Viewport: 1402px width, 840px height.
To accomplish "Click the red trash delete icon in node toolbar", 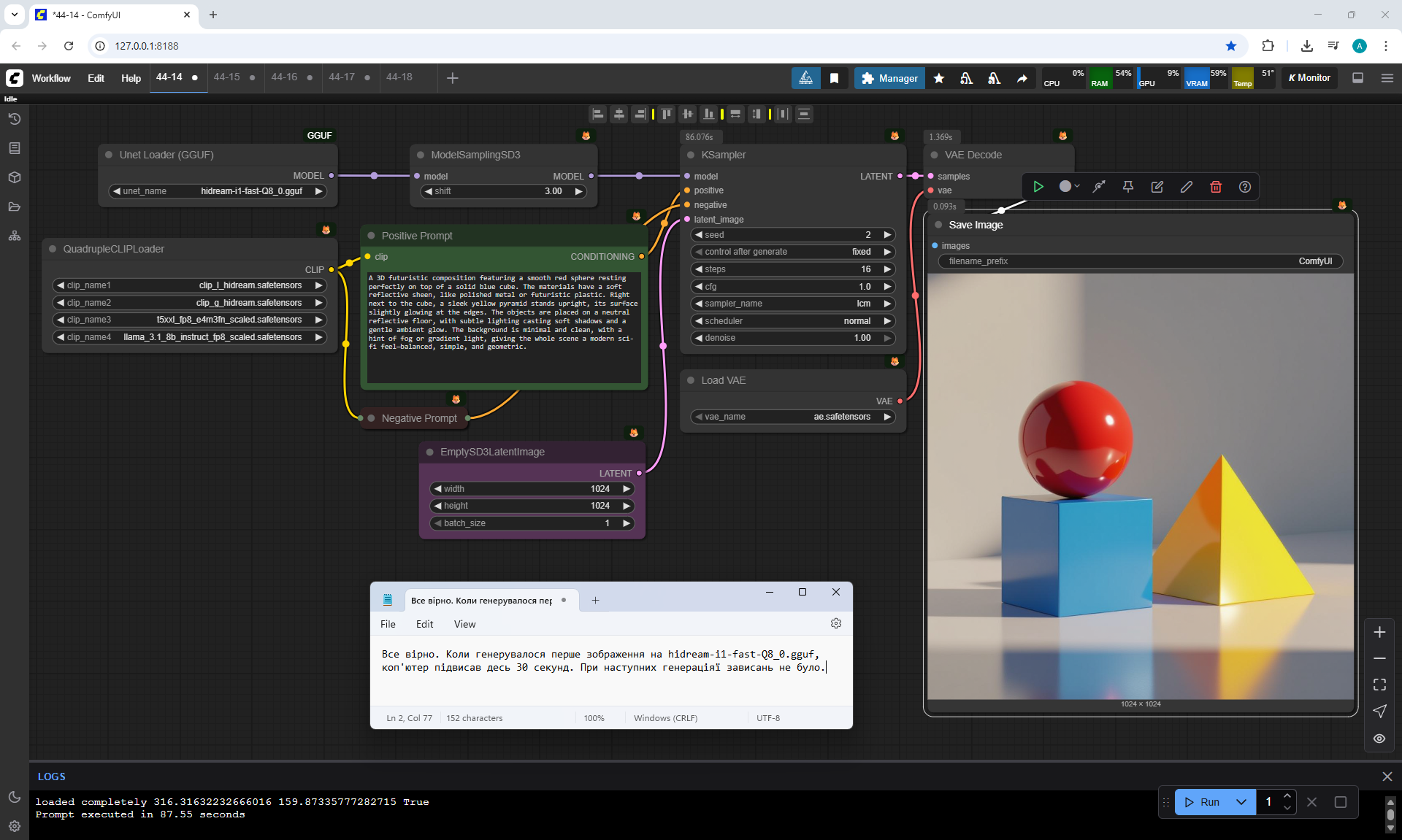I will 1216,187.
